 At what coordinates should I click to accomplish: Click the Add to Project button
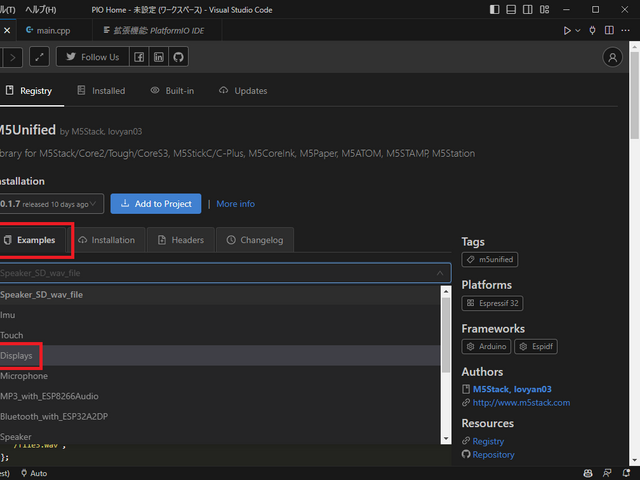coord(156,204)
